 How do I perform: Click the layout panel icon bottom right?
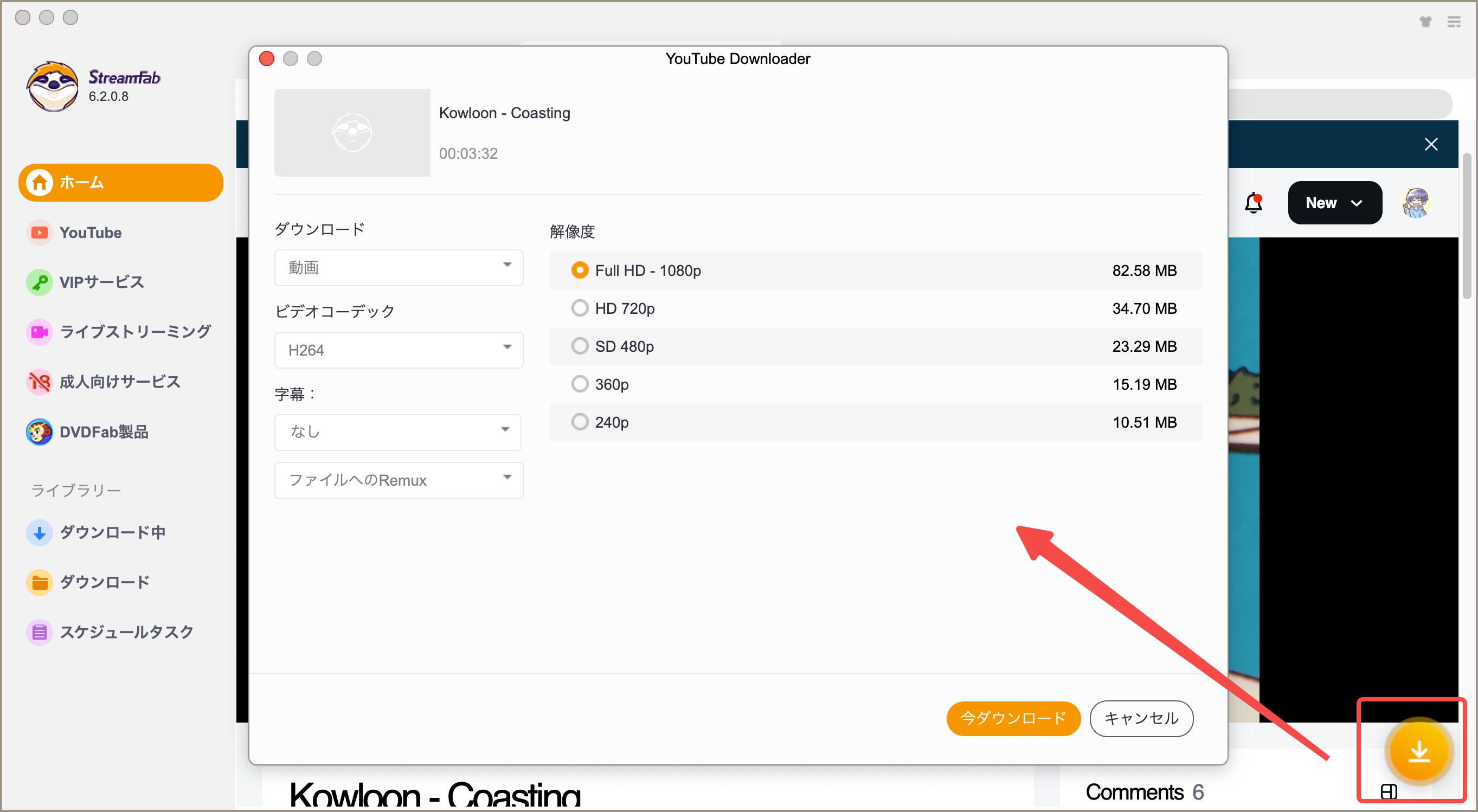[x=1389, y=791]
